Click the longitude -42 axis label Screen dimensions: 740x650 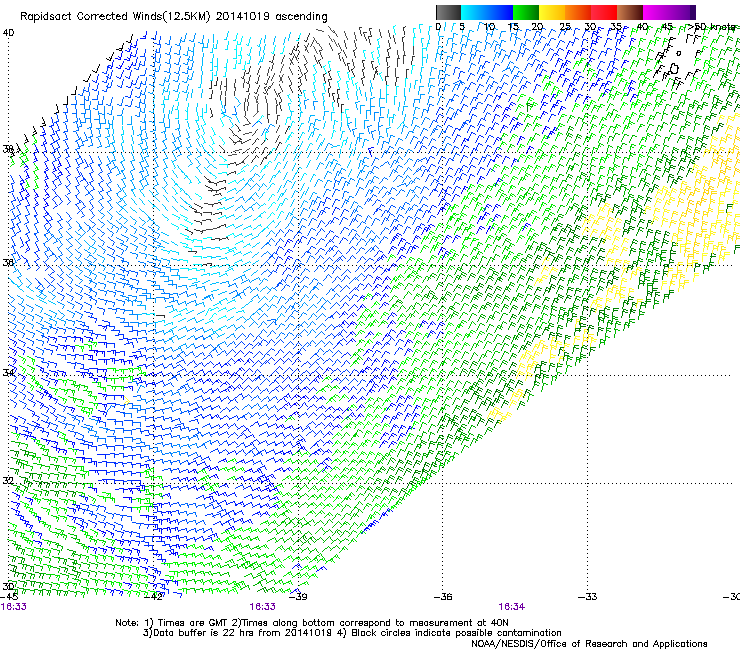(x=153, y=597)
